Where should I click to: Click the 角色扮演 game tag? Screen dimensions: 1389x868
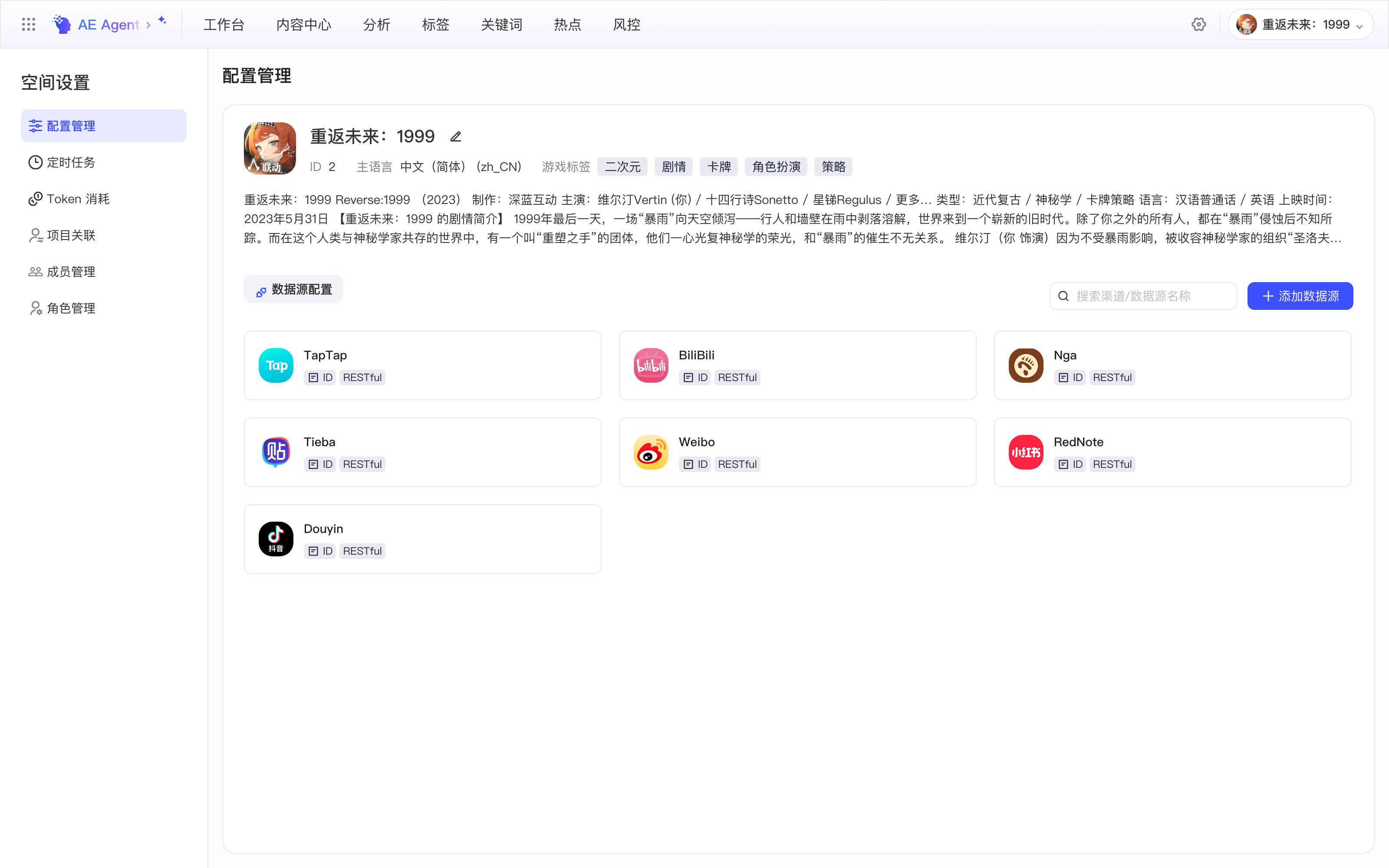click(x=777, y=167)
